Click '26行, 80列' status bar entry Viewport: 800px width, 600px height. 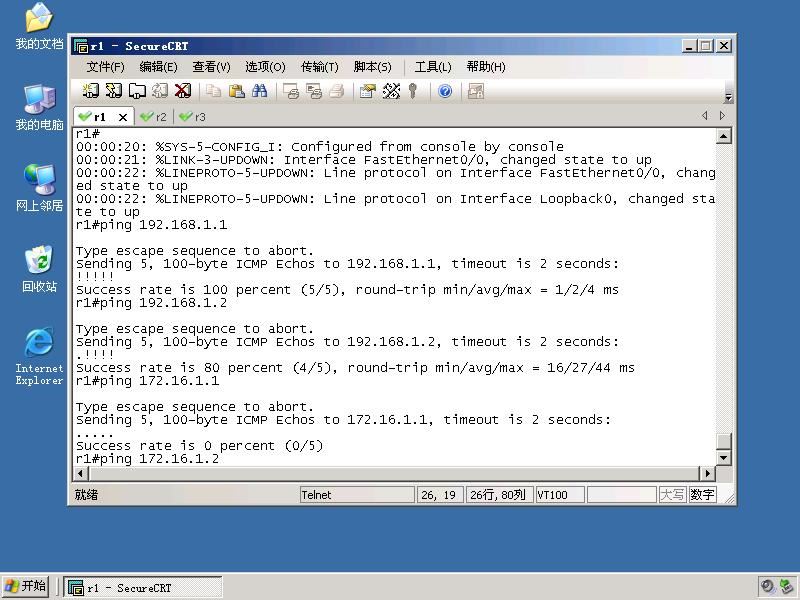pos(499,494)
